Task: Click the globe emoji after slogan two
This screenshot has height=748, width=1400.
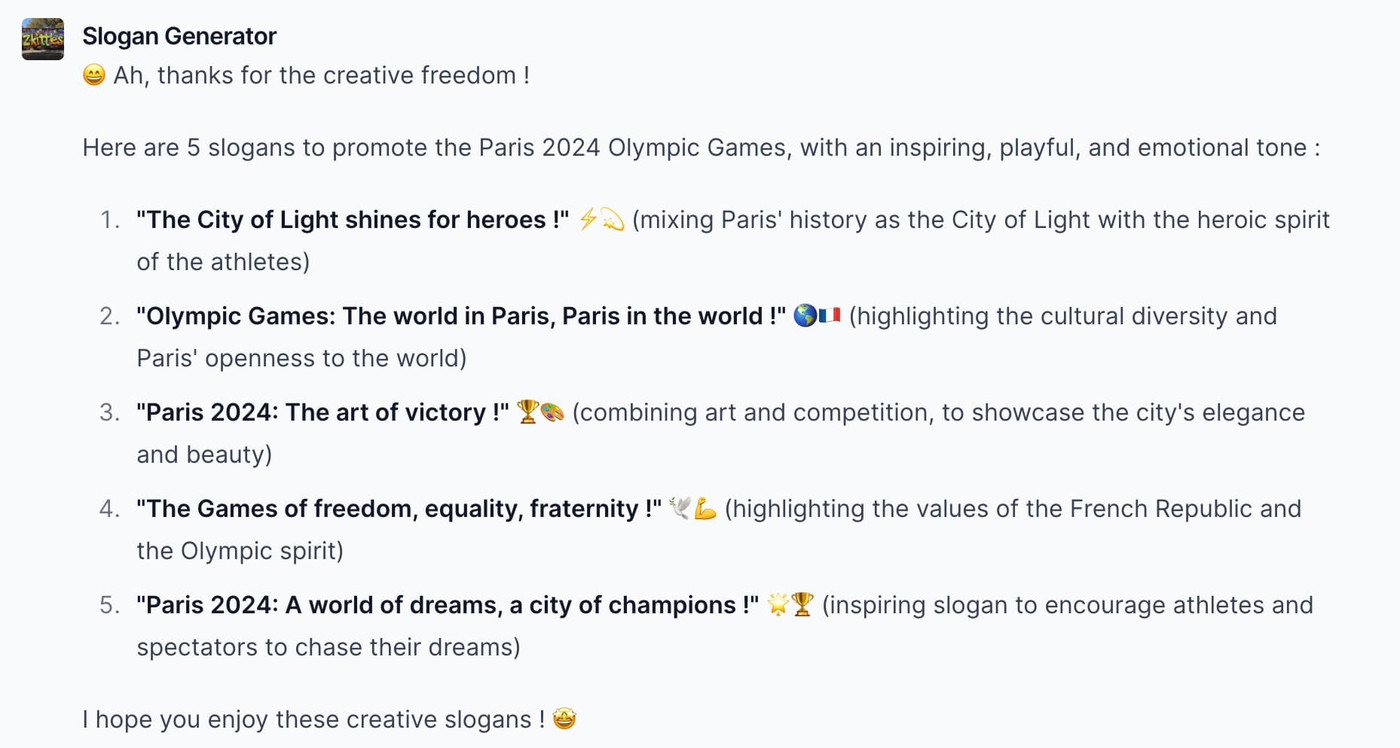Action: pos(805,316)
